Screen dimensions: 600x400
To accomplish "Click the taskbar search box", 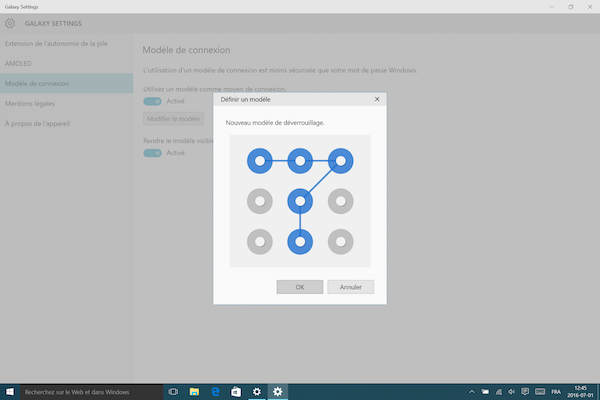I will [x=91, y=392].
